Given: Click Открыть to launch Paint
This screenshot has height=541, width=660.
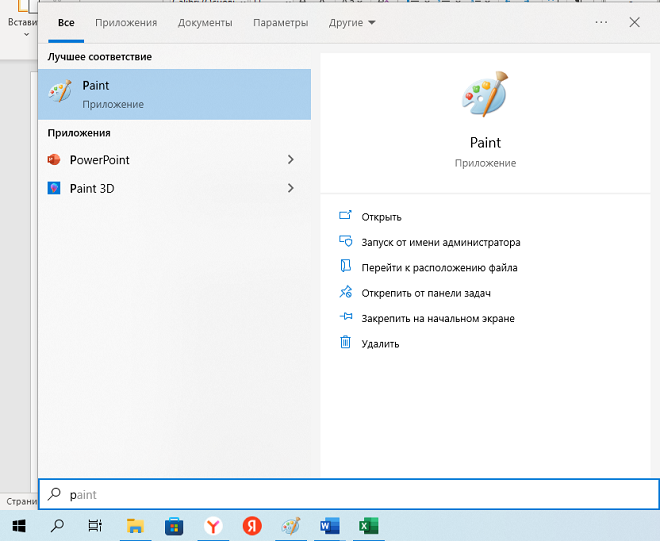Looking at the screenshot, I should (381, 217).
